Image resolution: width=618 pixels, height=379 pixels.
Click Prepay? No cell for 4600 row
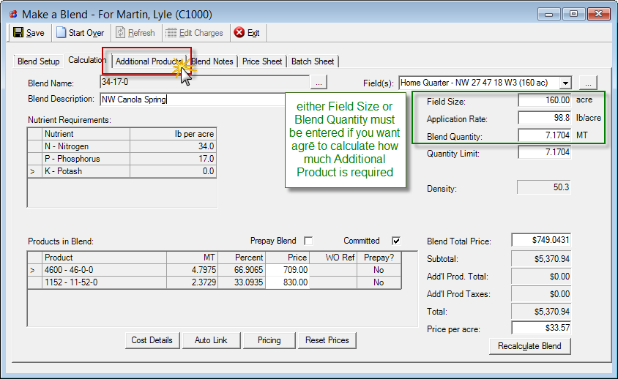pos(379,270)
